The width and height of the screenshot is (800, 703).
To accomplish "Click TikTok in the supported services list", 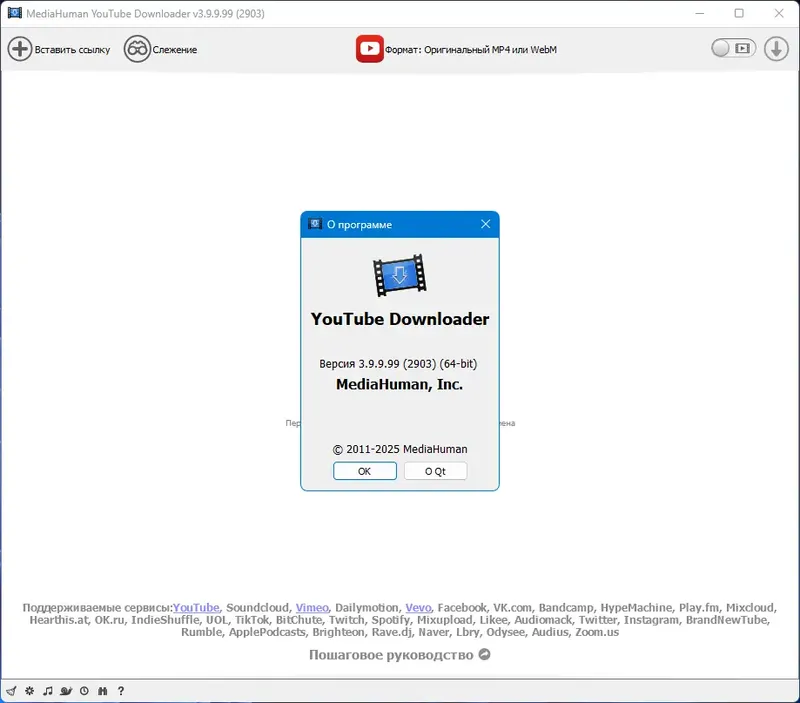I will (252, 620).
